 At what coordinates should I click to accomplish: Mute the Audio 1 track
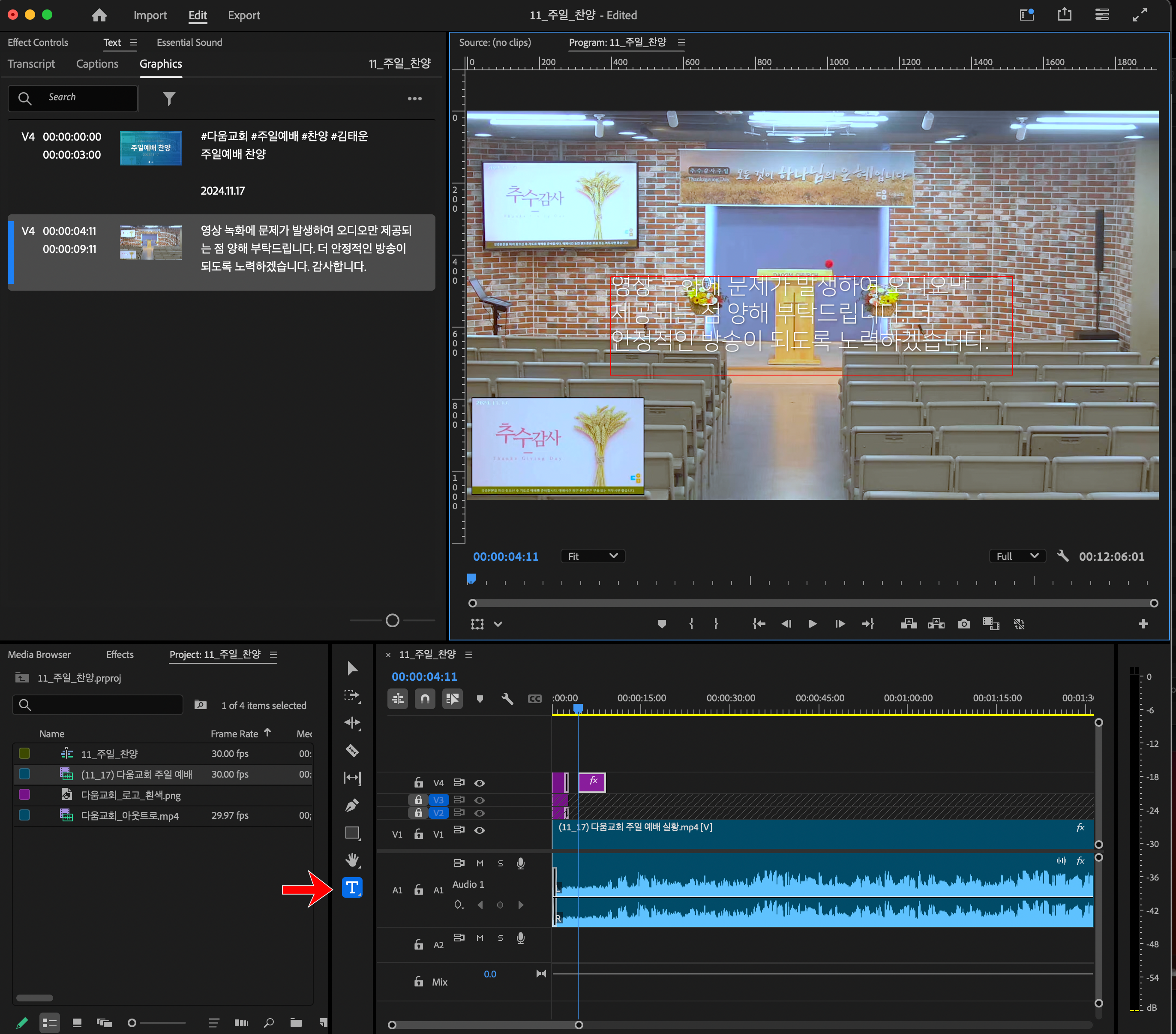click(479, 863)
